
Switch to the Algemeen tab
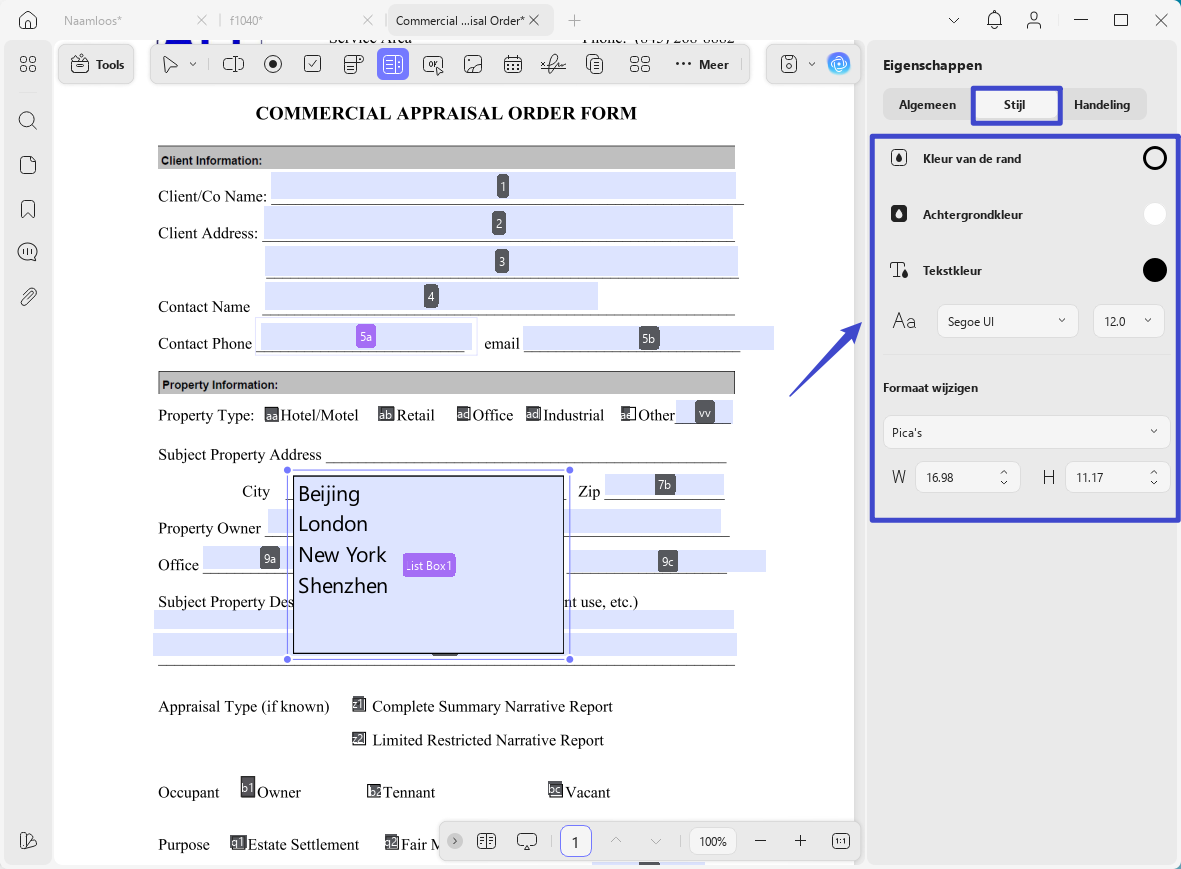pos(927,105)
